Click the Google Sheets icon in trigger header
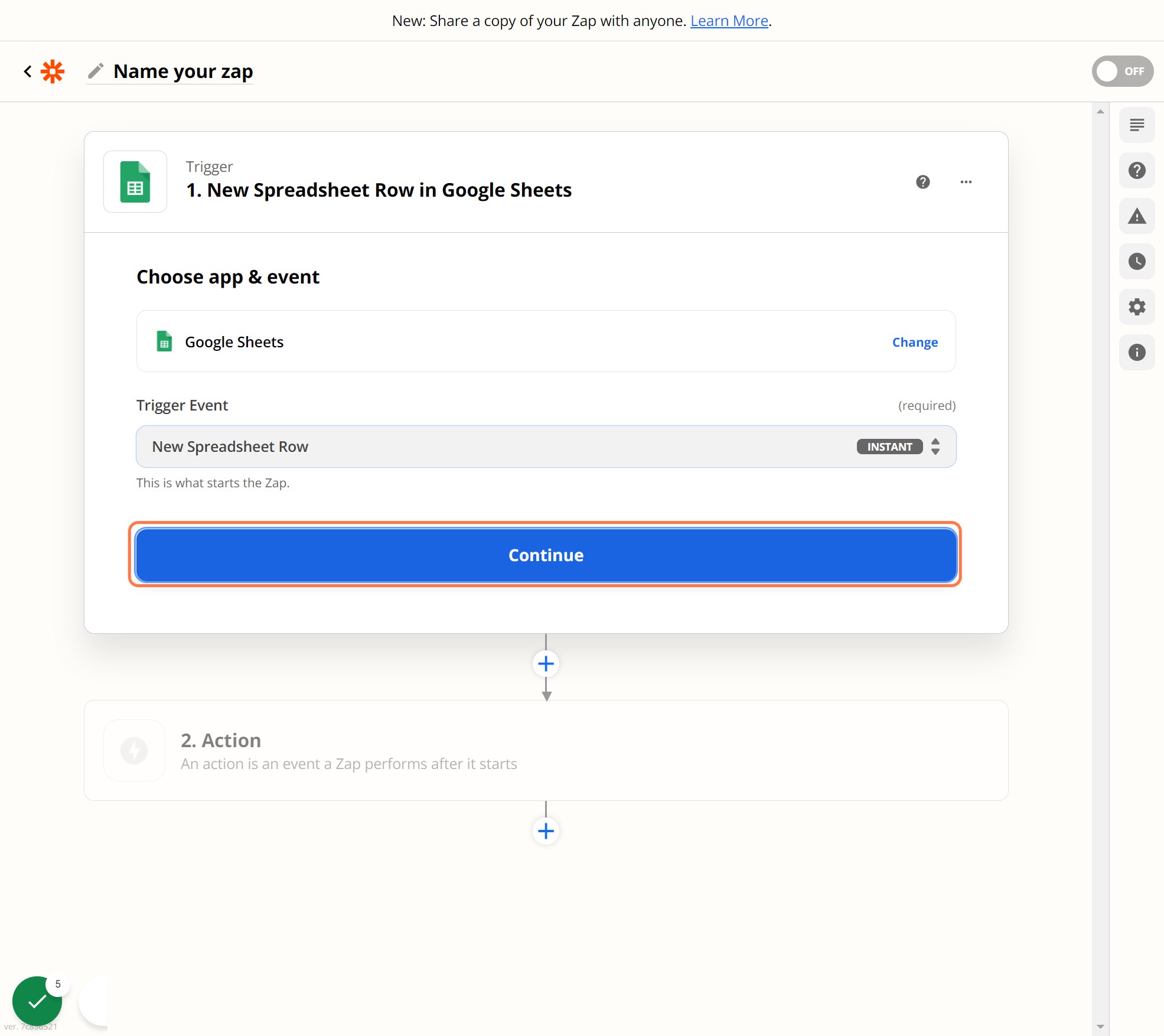1164x1036 pixels. (135, 182)
